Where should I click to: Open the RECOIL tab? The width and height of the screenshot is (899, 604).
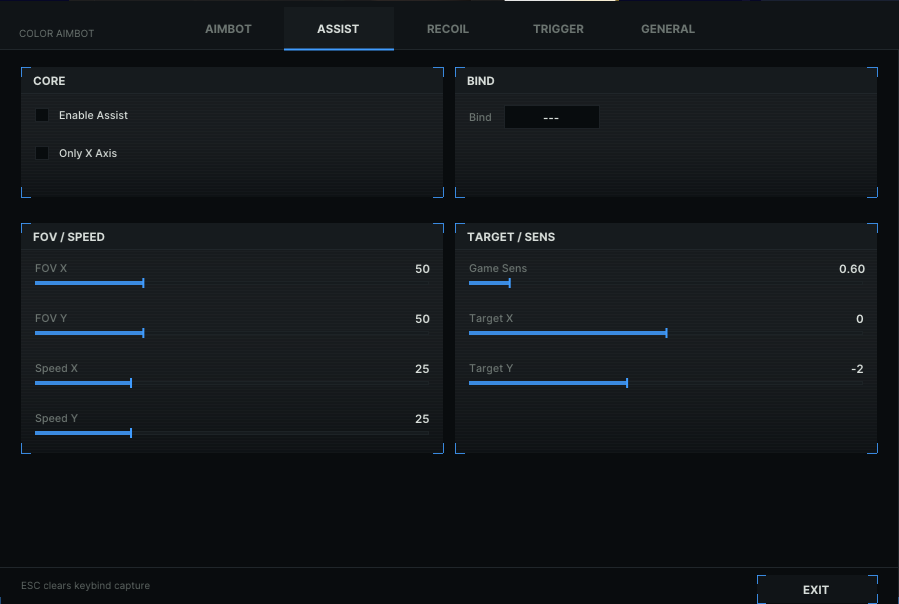[x=448, y=29]
